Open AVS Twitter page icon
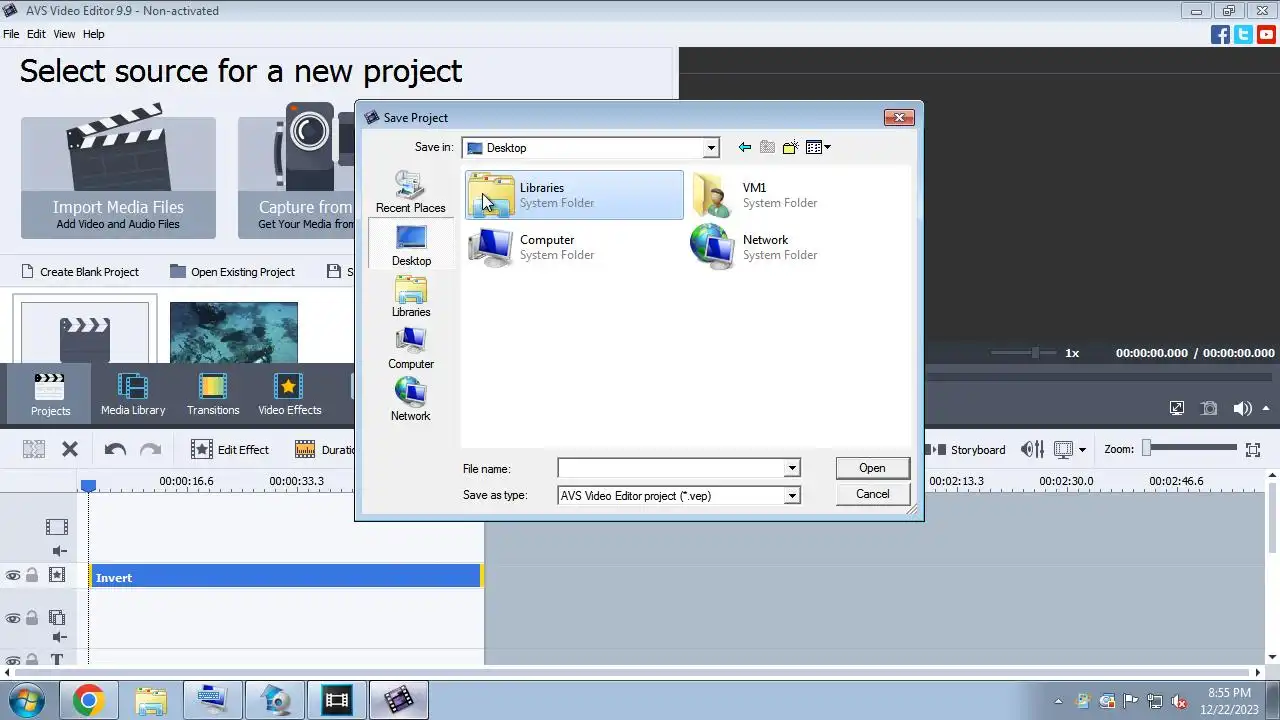 click(x=1243, y=34)
